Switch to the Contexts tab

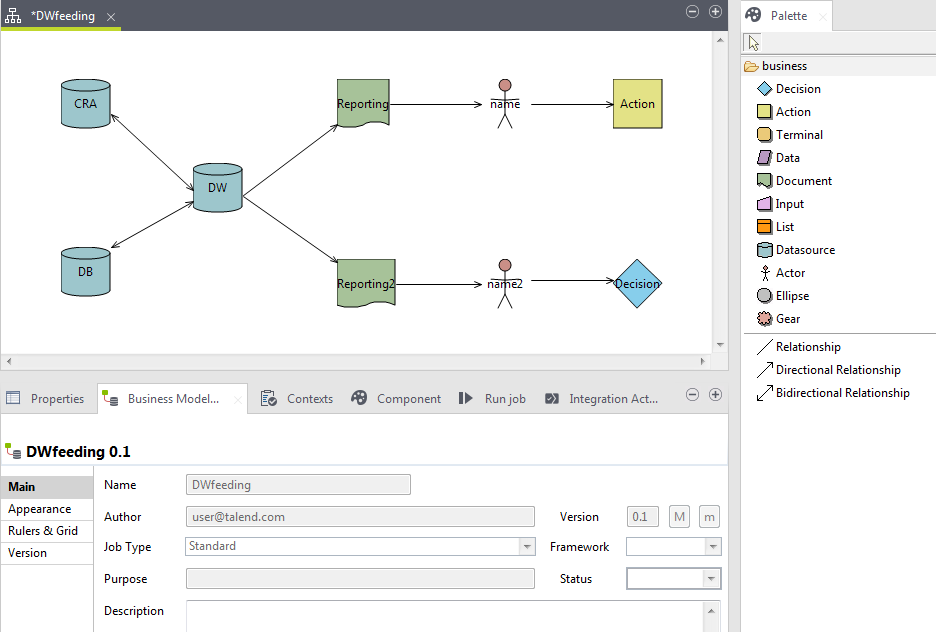[309, 398]
